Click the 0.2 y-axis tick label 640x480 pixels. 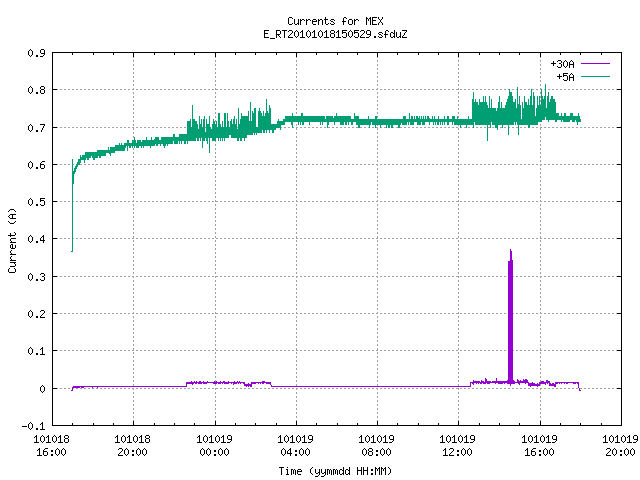pos(36,314)
